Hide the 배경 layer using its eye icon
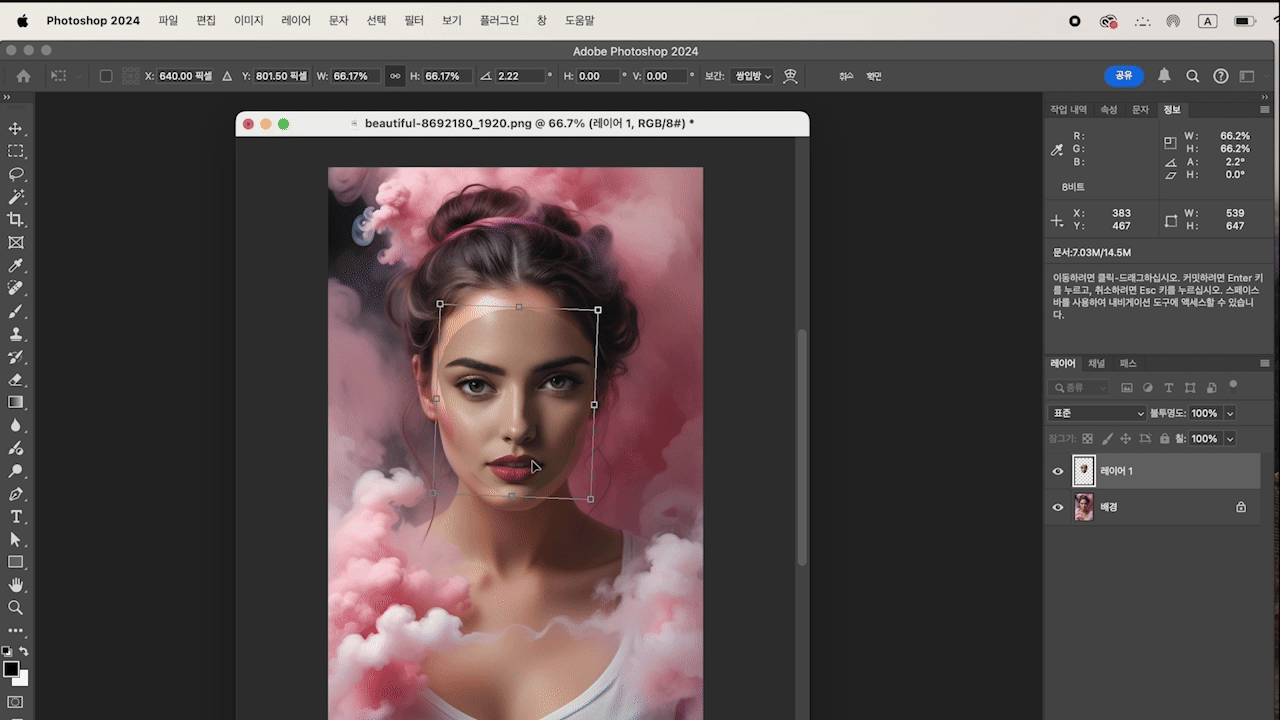This screenshot has height=720, width=1280. coord(1058,508)
